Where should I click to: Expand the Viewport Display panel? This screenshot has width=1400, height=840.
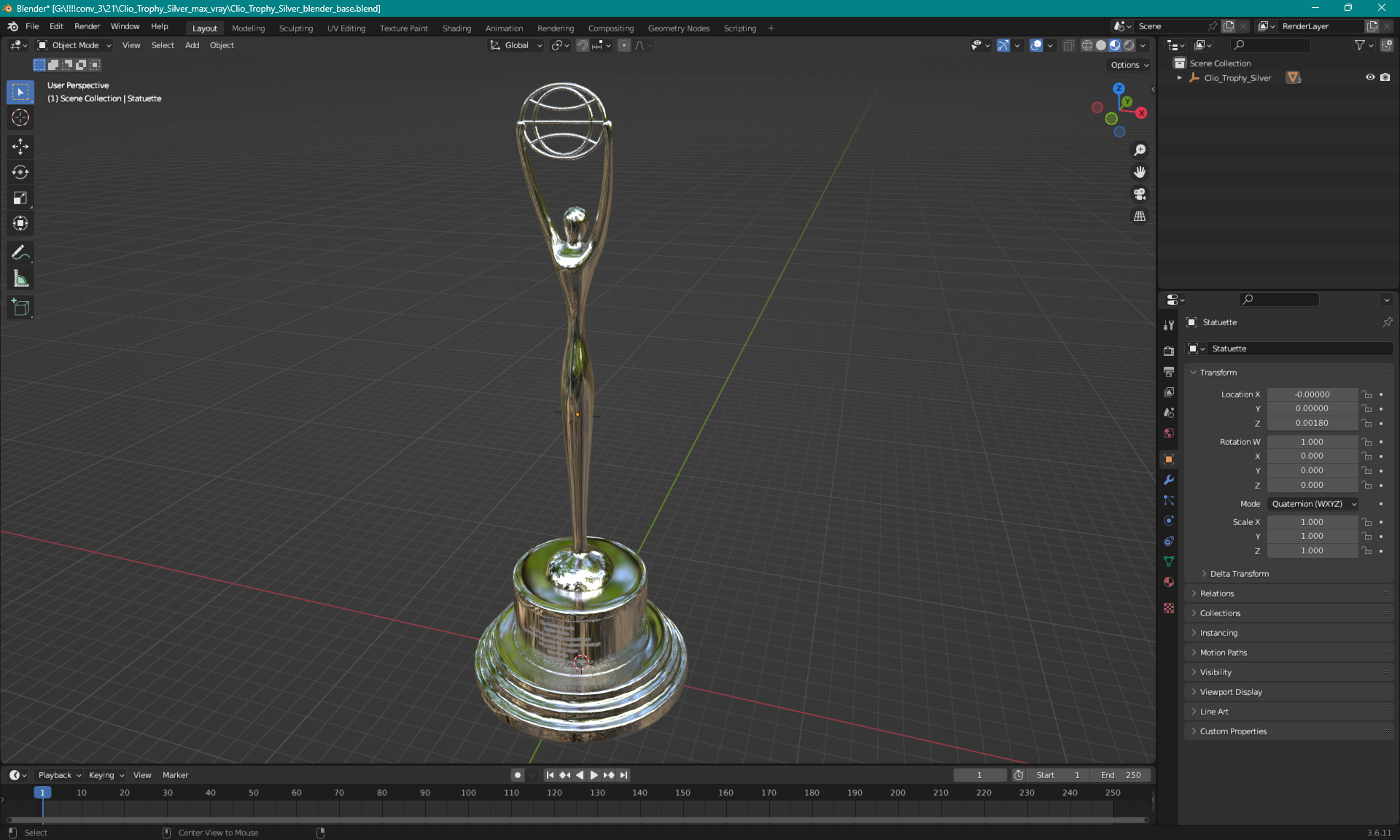[1231, 692]
